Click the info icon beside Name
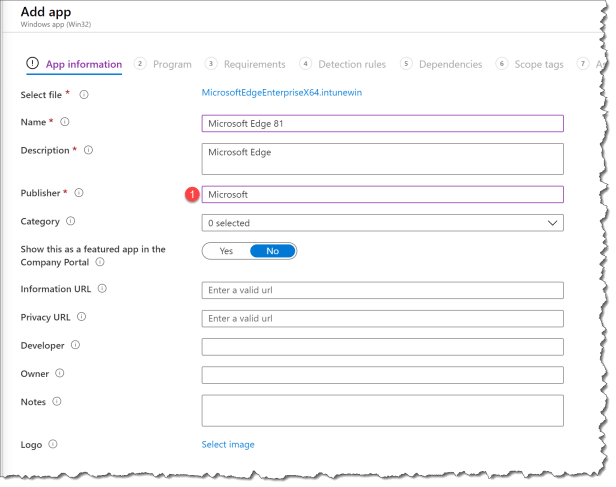This screenshot has height=487, width=616. tap(65, 122)
